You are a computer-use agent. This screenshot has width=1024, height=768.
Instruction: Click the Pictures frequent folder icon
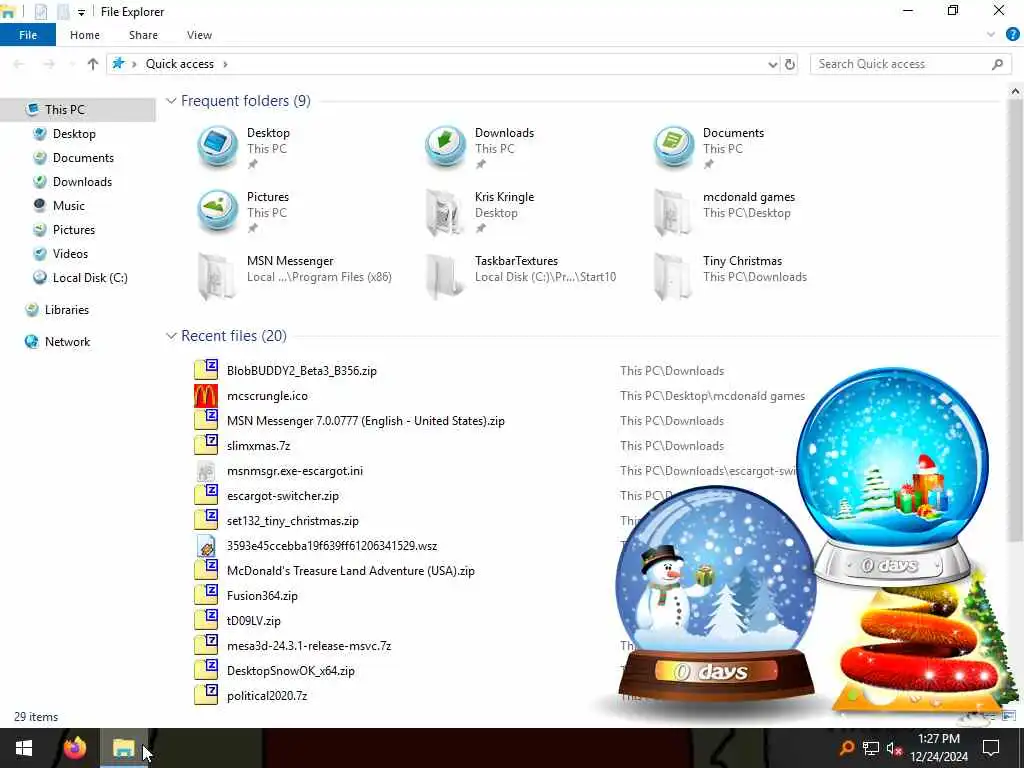pos(217,211)
